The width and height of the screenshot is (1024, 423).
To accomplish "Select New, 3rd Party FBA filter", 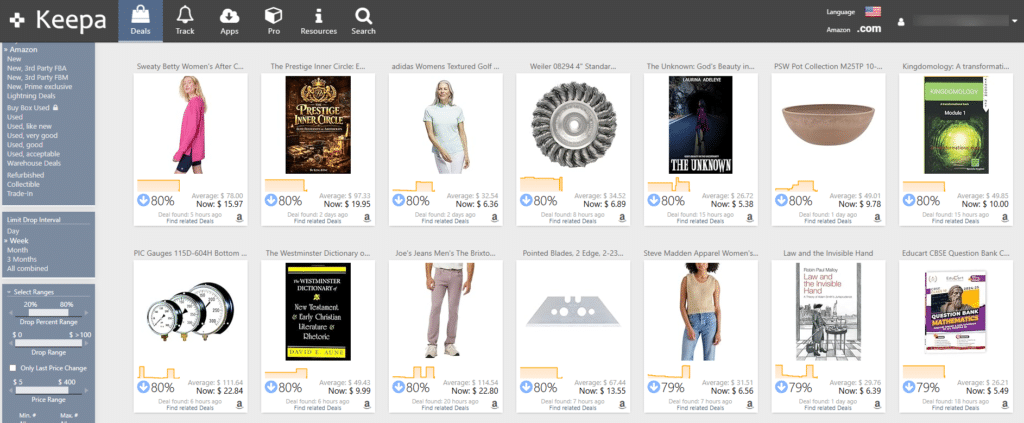I will coord(37,68).
